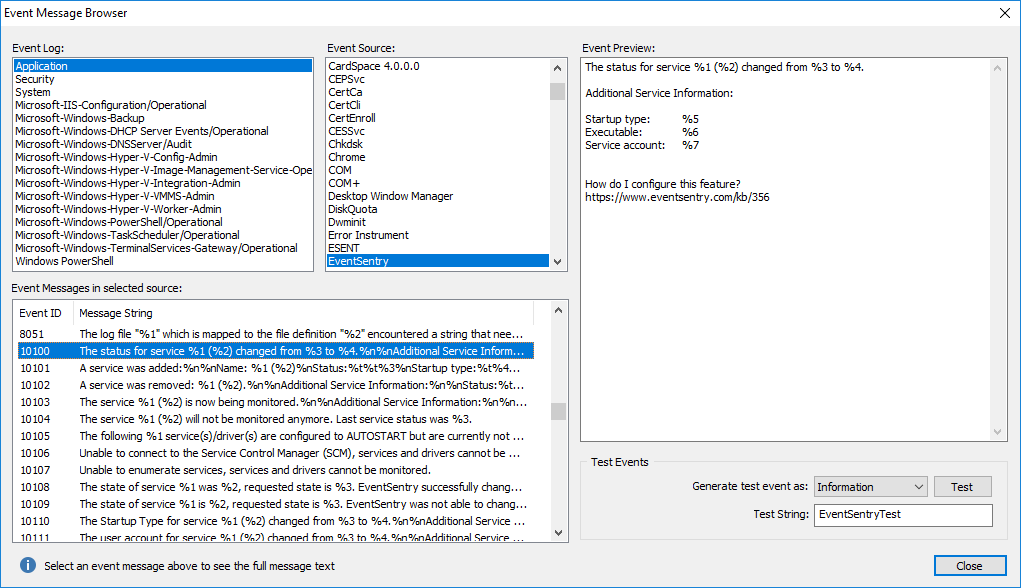Select Microsoft-IIS-Configuration/Operational log
Image resolution: width=1021 pixels, height=588 pixels.
162,105
